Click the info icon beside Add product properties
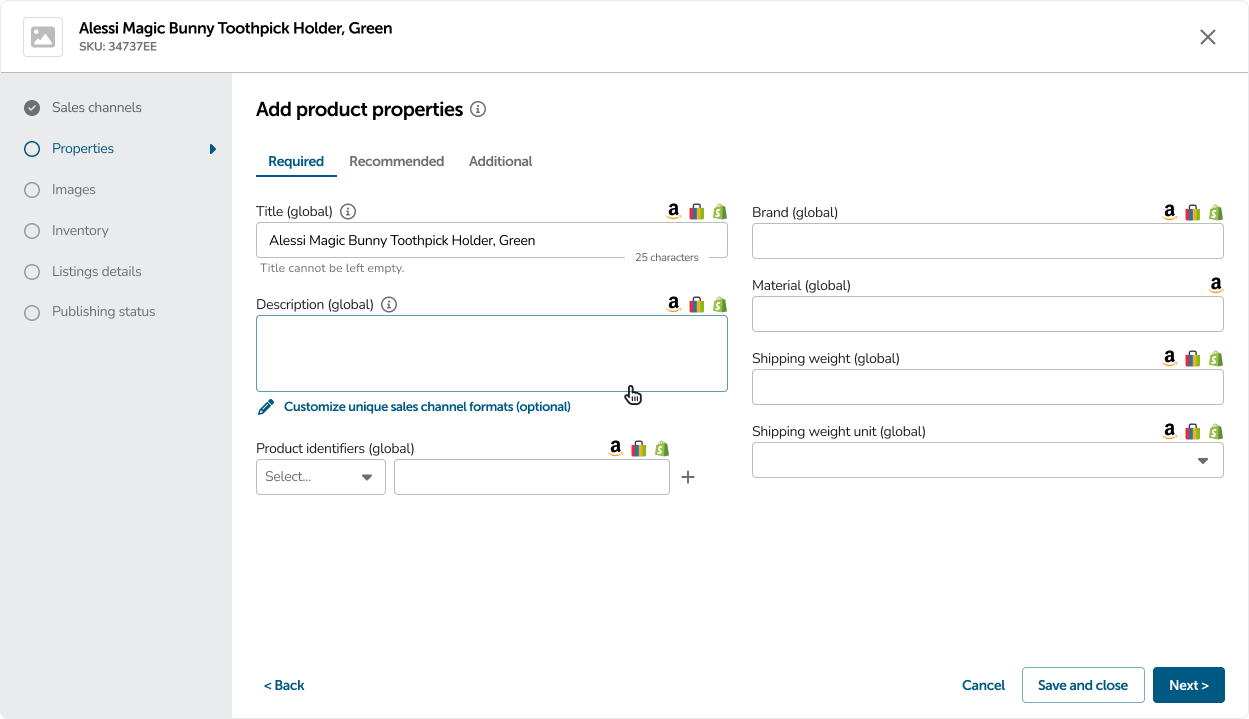This screenshot has height=719, width=1249. pos(478,109)
